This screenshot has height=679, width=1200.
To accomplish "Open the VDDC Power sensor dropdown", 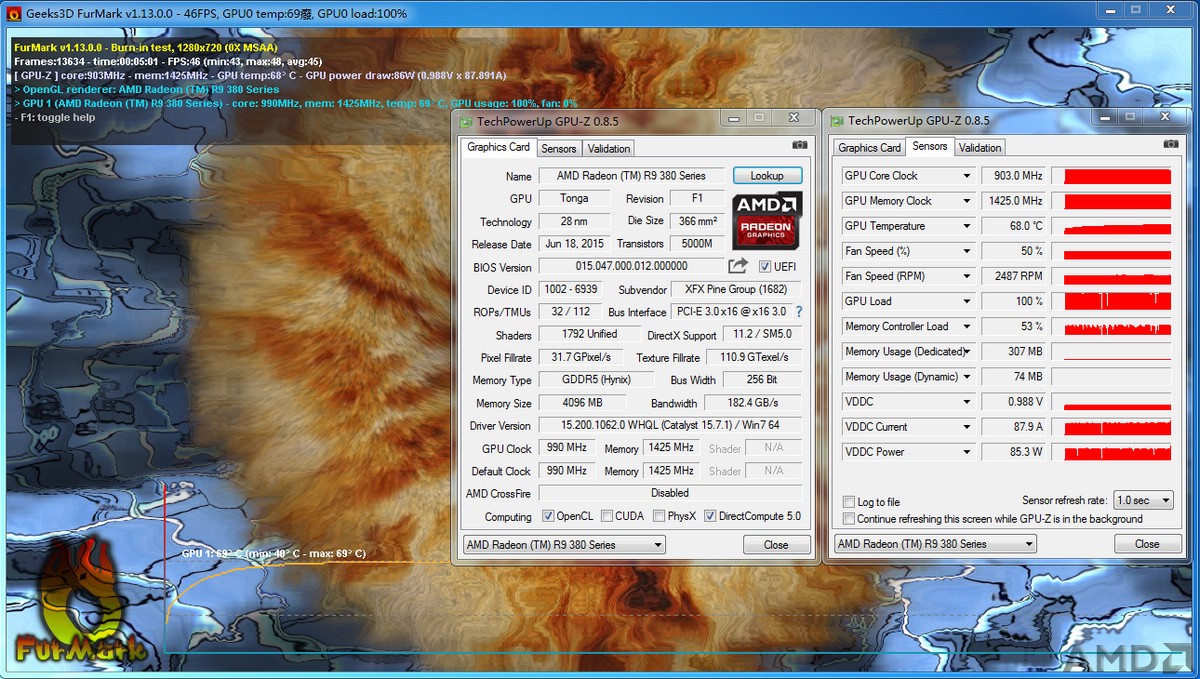I will [967, 452].
